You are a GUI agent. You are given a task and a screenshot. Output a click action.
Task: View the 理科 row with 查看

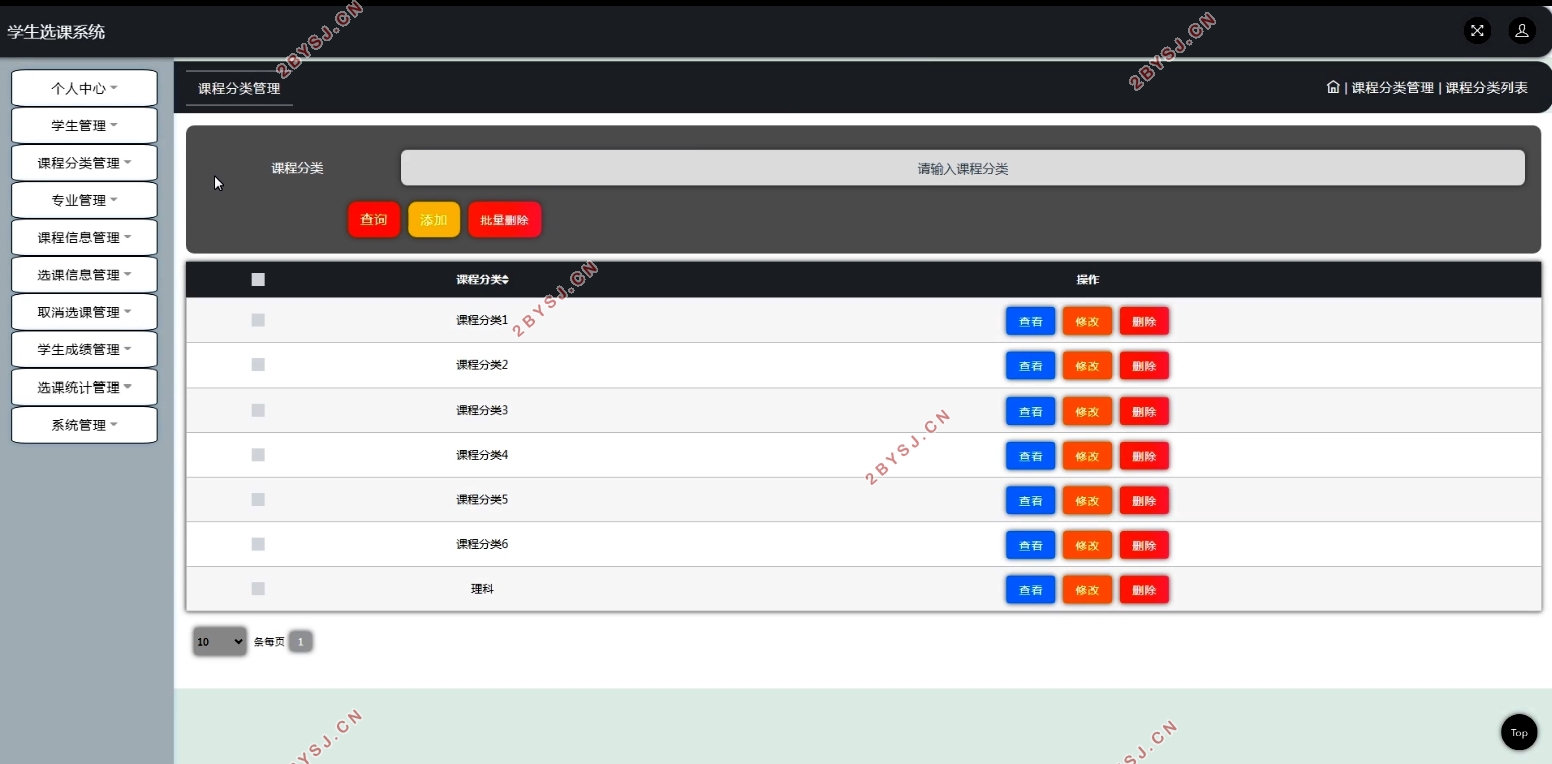(x=1030, y=590)
